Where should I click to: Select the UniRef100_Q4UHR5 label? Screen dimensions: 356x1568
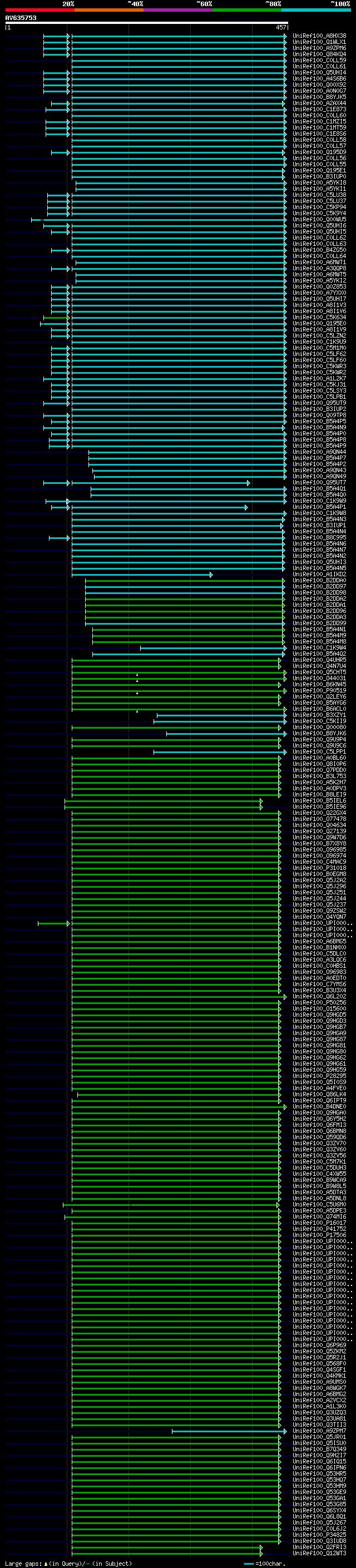tap(319, 660)
